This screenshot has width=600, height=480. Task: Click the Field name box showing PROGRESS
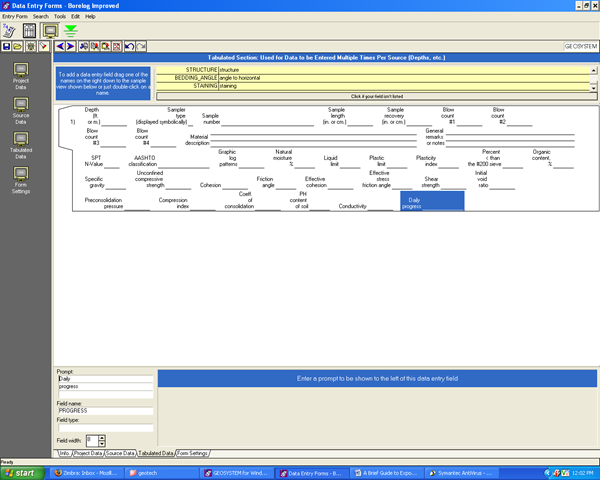[x=106, y=411]
